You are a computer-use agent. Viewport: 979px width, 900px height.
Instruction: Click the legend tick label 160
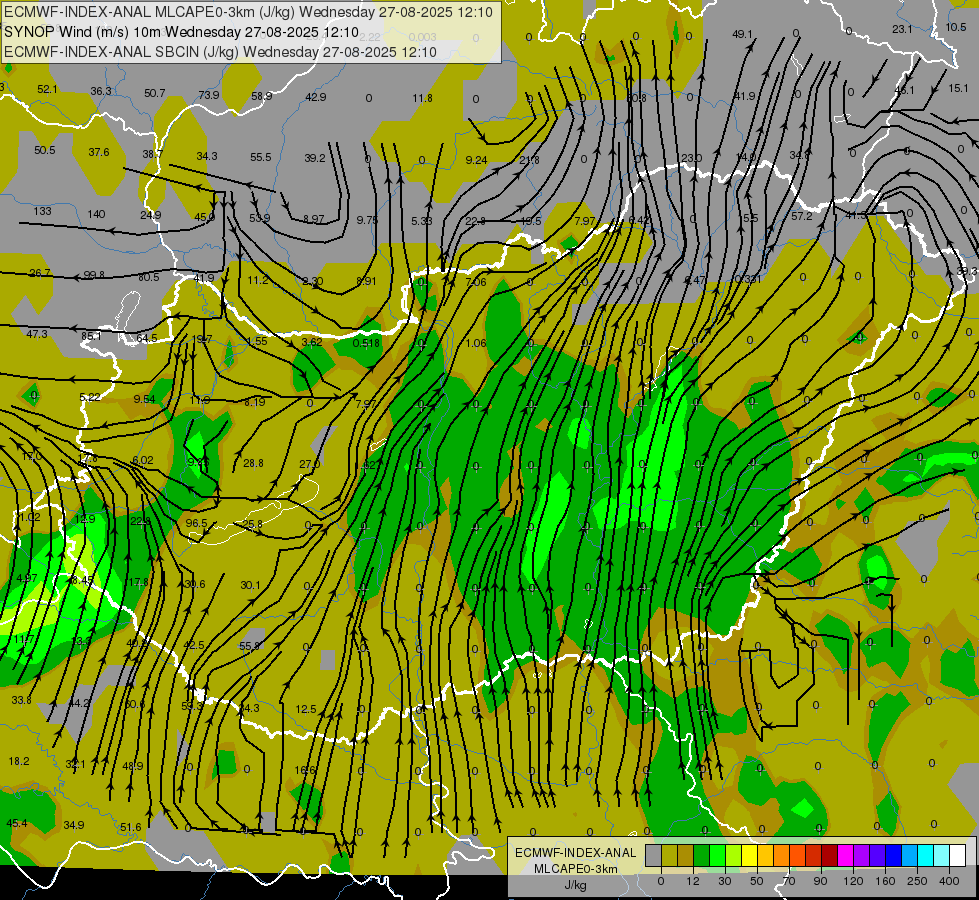click(x=885, y=881)
